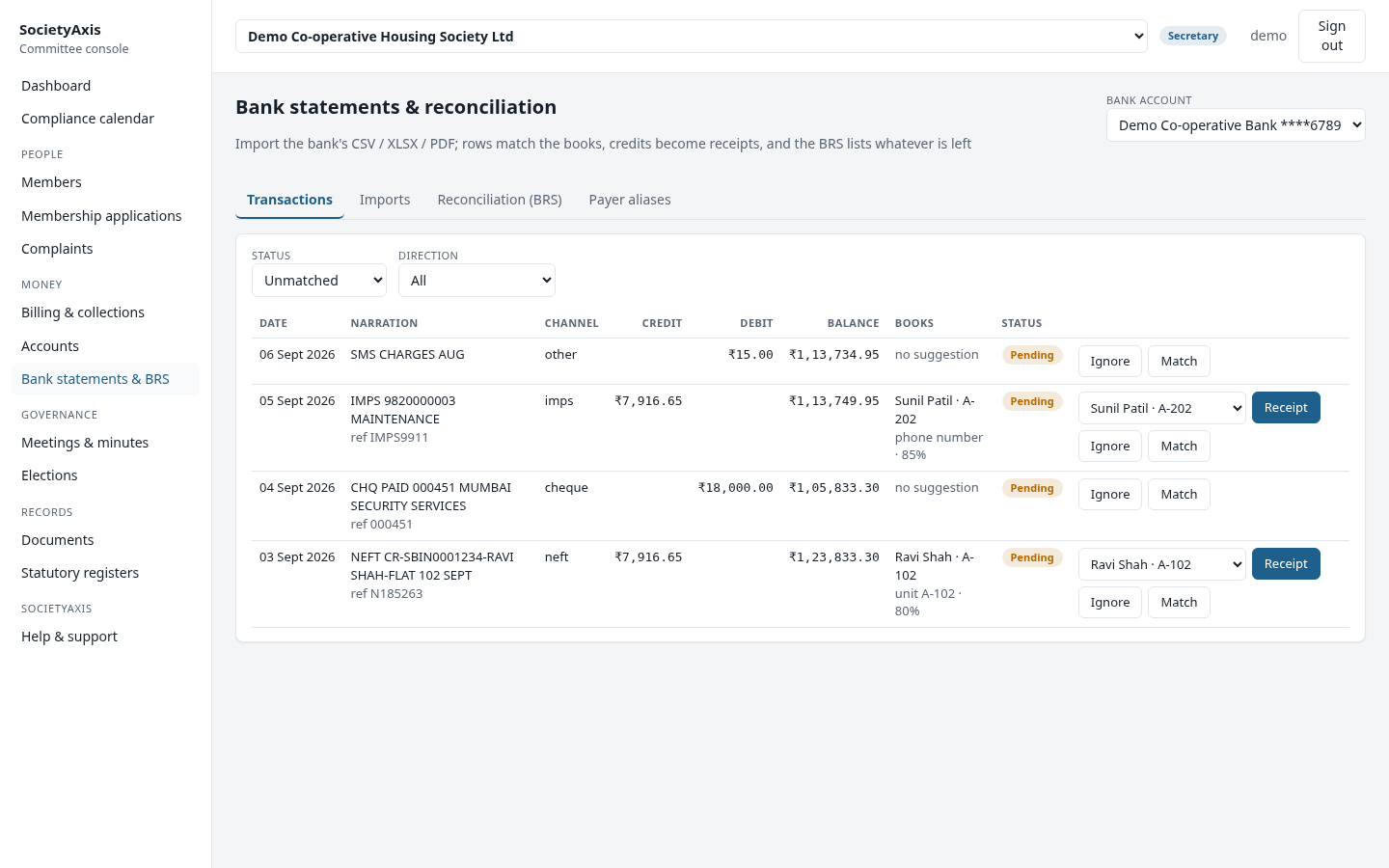Click the ref IMPS9911 reference text
The width and height of the screenshot is (1389, 868).
click(390, 438)
